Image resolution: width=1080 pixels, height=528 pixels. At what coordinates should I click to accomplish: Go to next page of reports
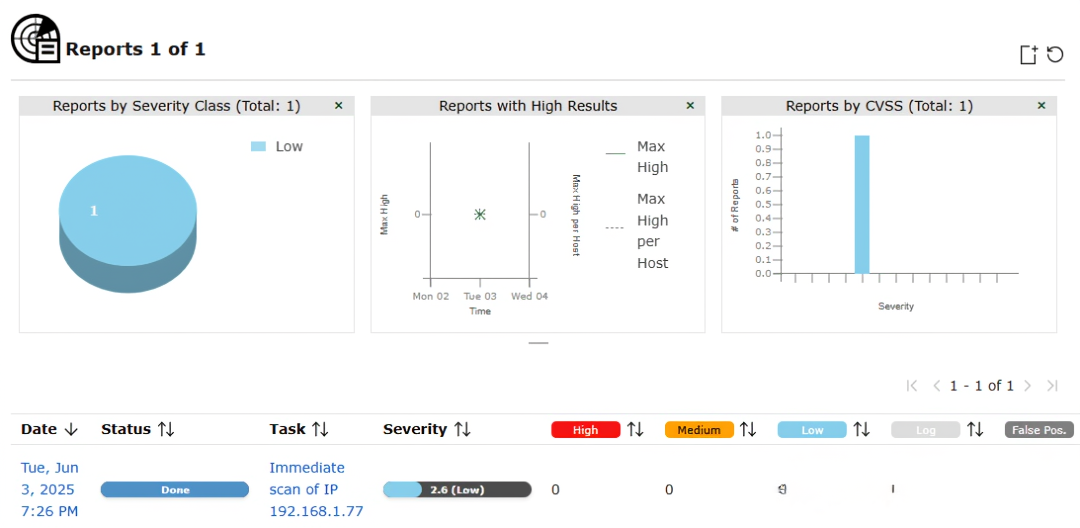(x=1029, y=386)
